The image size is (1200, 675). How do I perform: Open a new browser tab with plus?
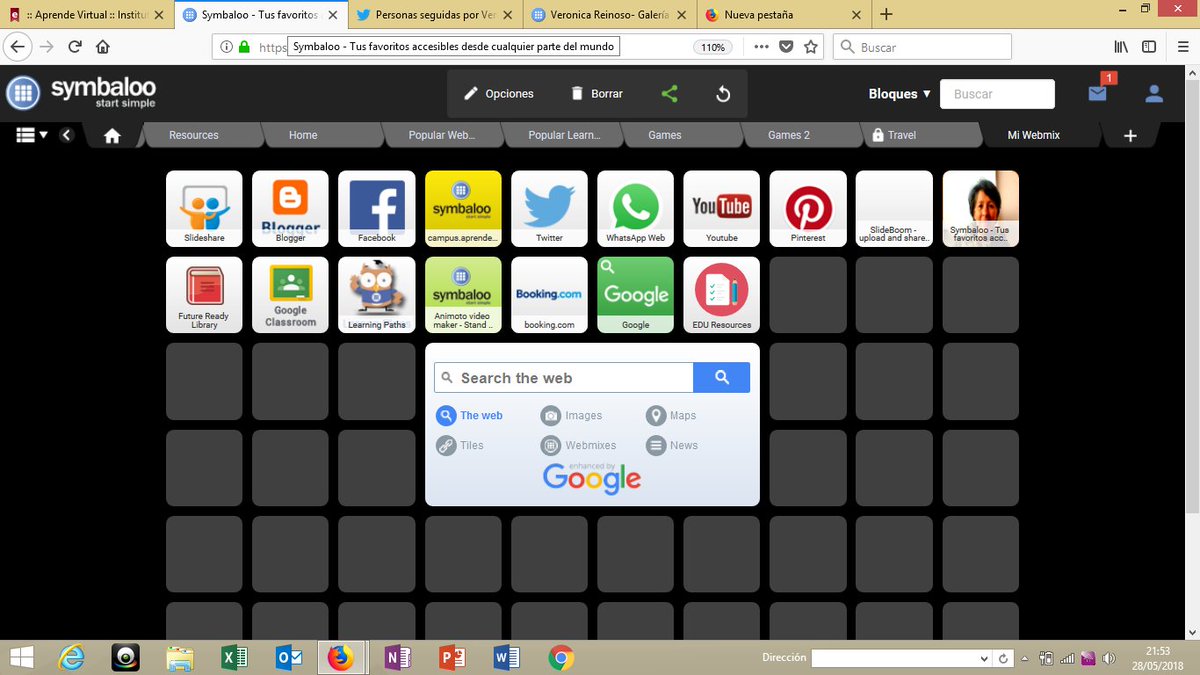[886, 15]
